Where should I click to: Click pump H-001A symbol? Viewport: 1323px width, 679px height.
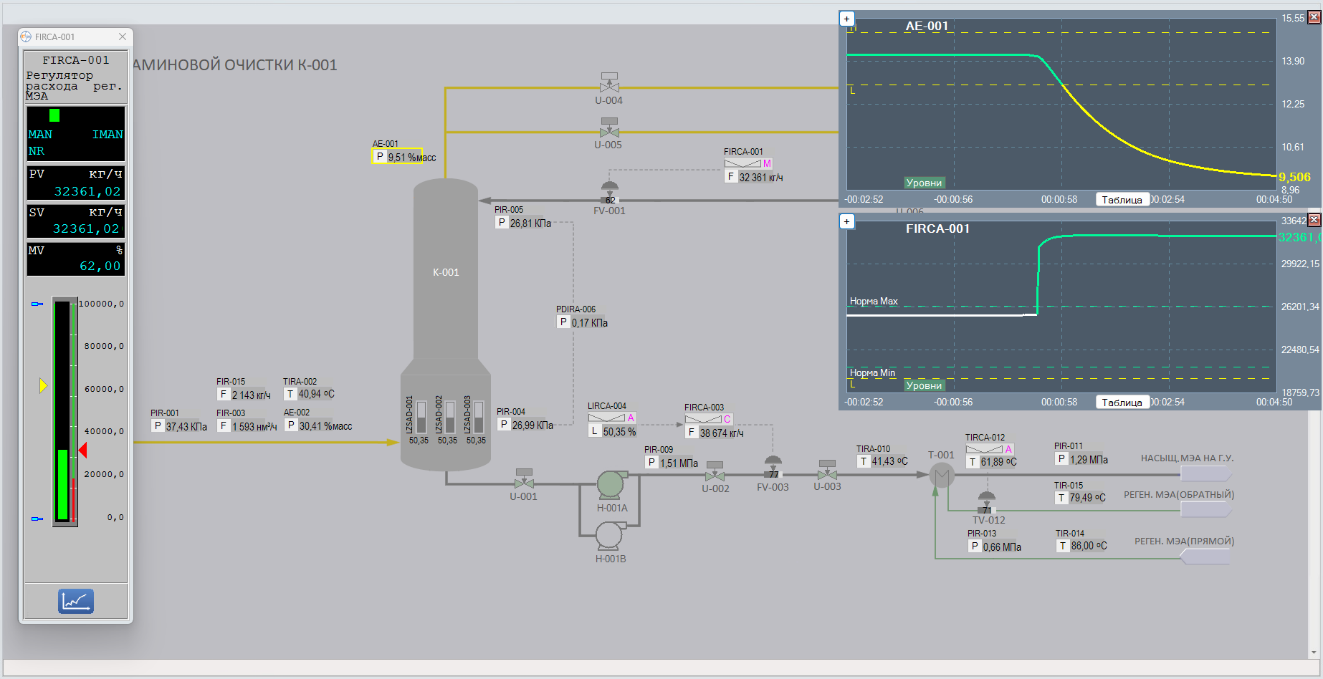(x=610, y=485)
